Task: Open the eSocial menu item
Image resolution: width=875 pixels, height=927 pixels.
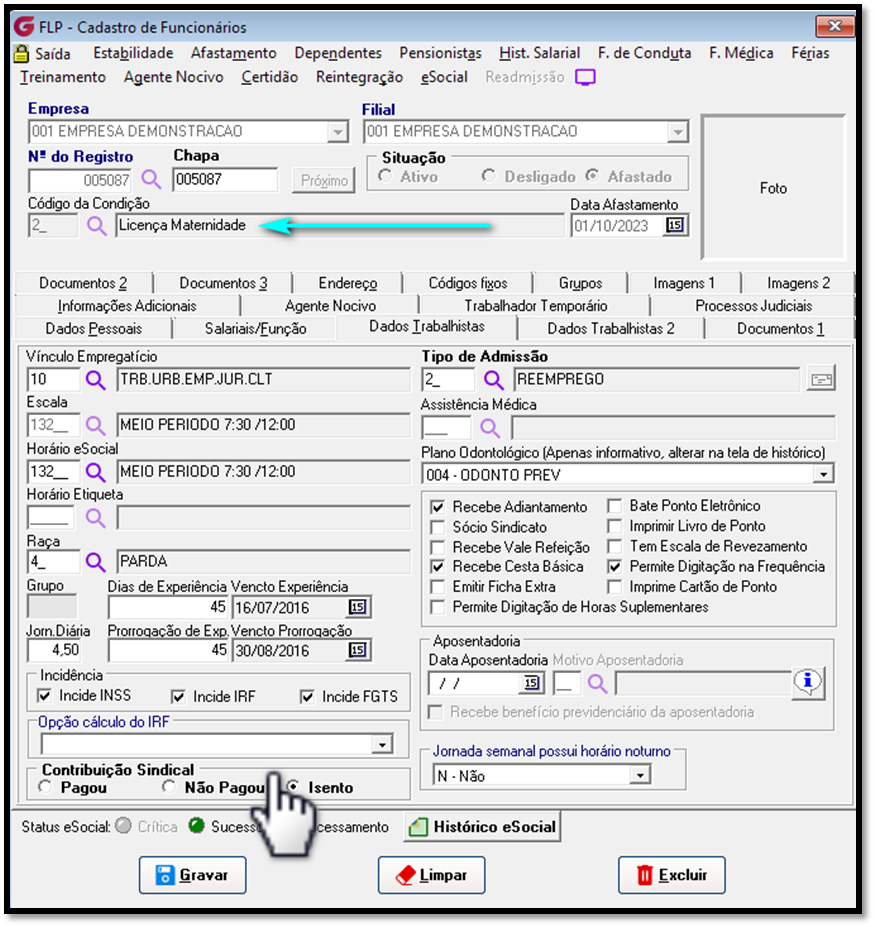Action: click(x=444, y=77)
